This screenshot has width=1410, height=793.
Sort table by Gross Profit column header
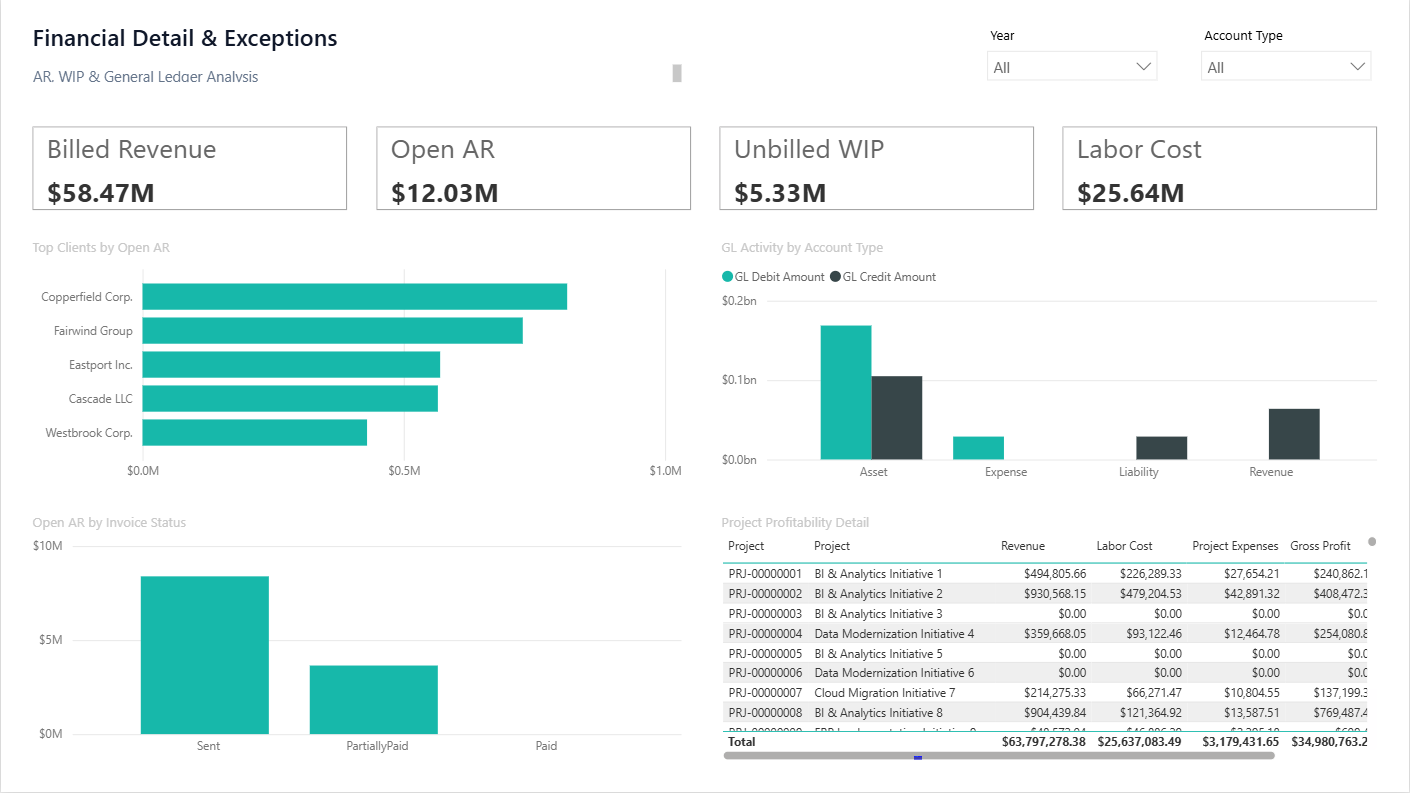coord(1320,546)
